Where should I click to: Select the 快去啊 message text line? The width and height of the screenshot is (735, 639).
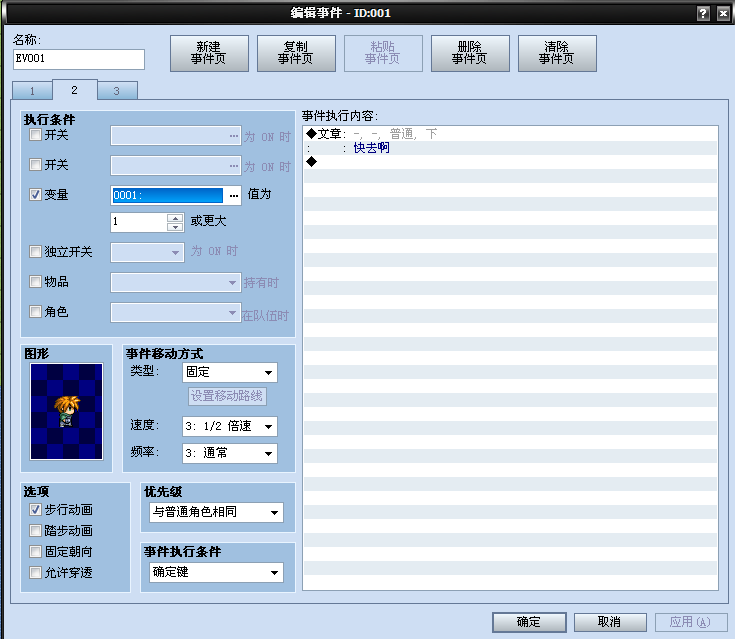[x=510, y=148]
